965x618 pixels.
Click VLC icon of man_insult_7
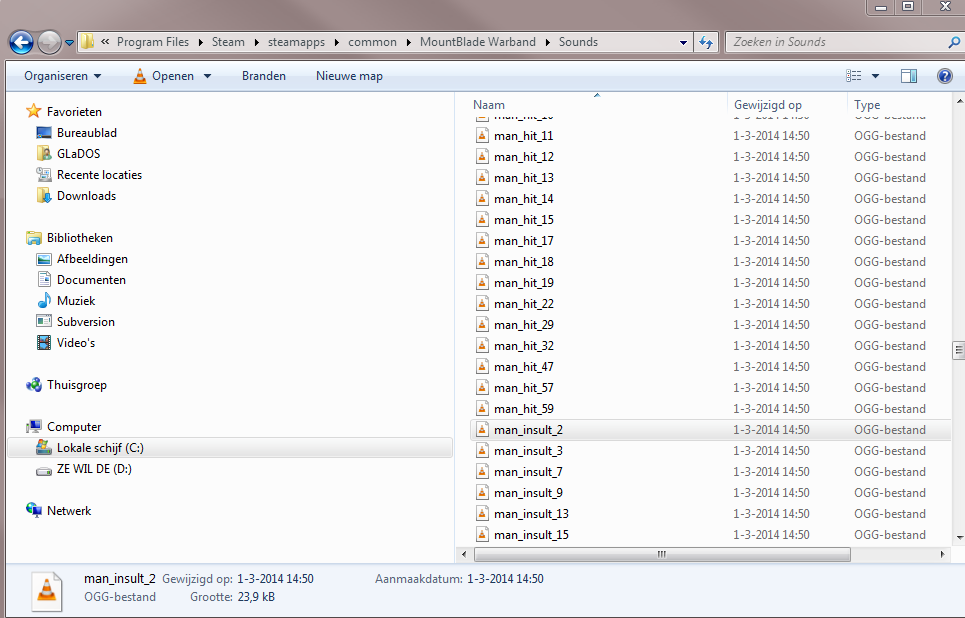(482, 472)
